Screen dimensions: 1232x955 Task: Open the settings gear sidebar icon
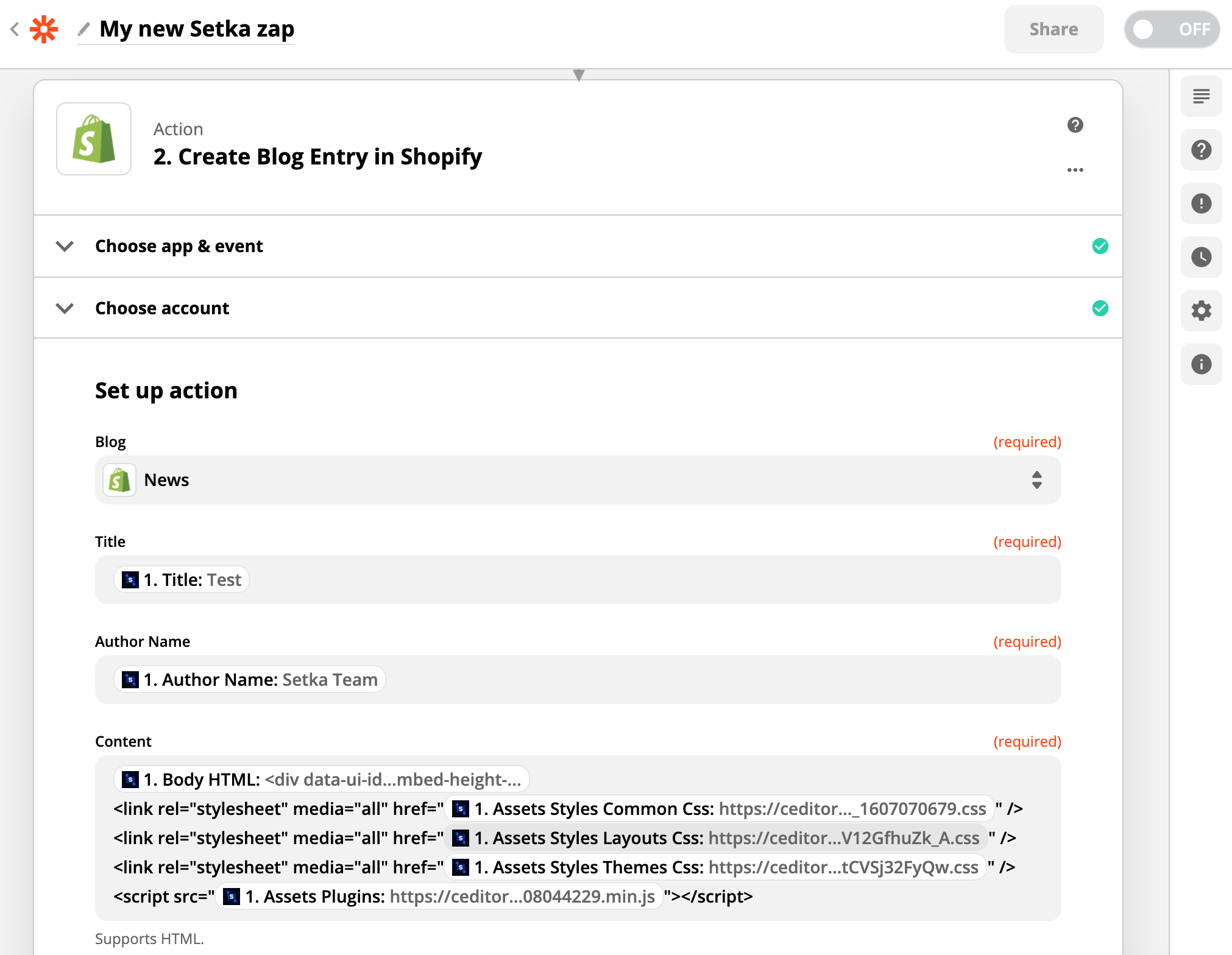pos(1201,311)
